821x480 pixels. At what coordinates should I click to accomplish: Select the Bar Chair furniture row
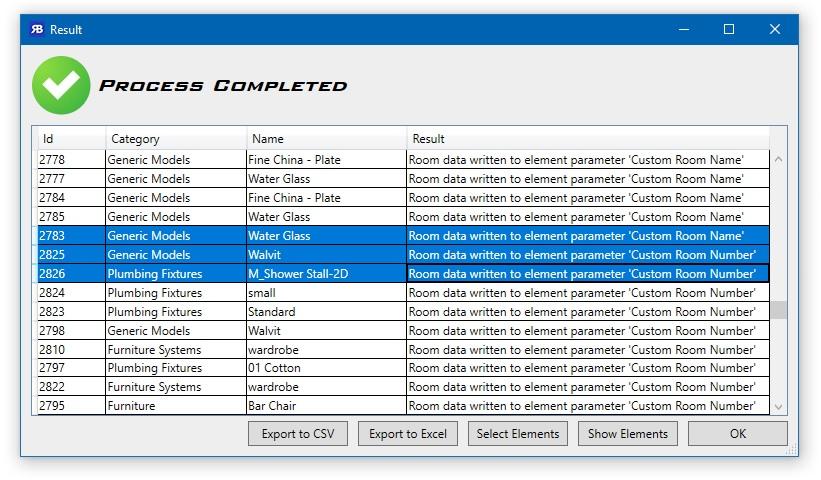tap(403, 406)
